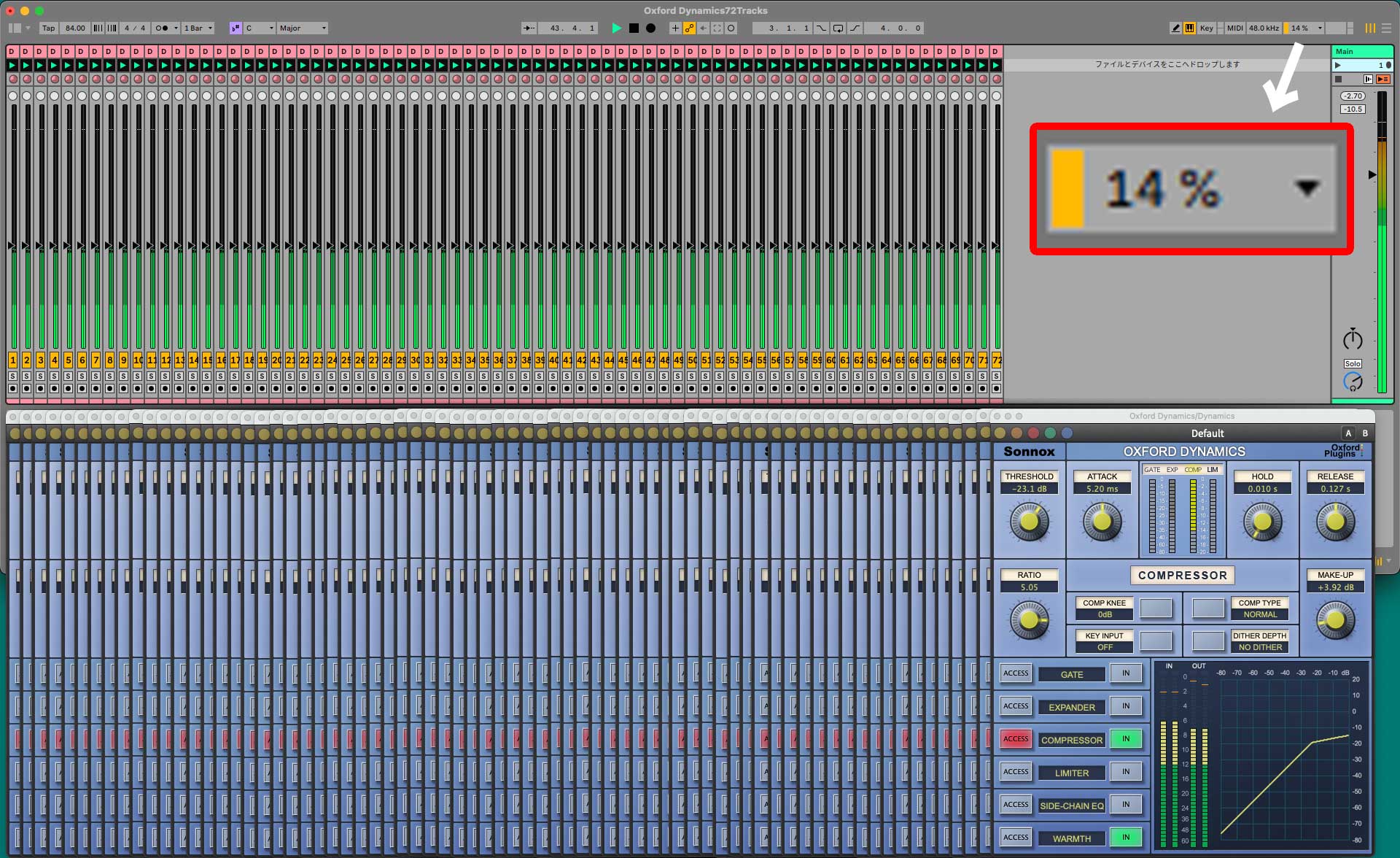This screenshot has height=858, width=1400.
Task: Toggle the computer MIDI keyboard icon
Action: point(1189,28)
